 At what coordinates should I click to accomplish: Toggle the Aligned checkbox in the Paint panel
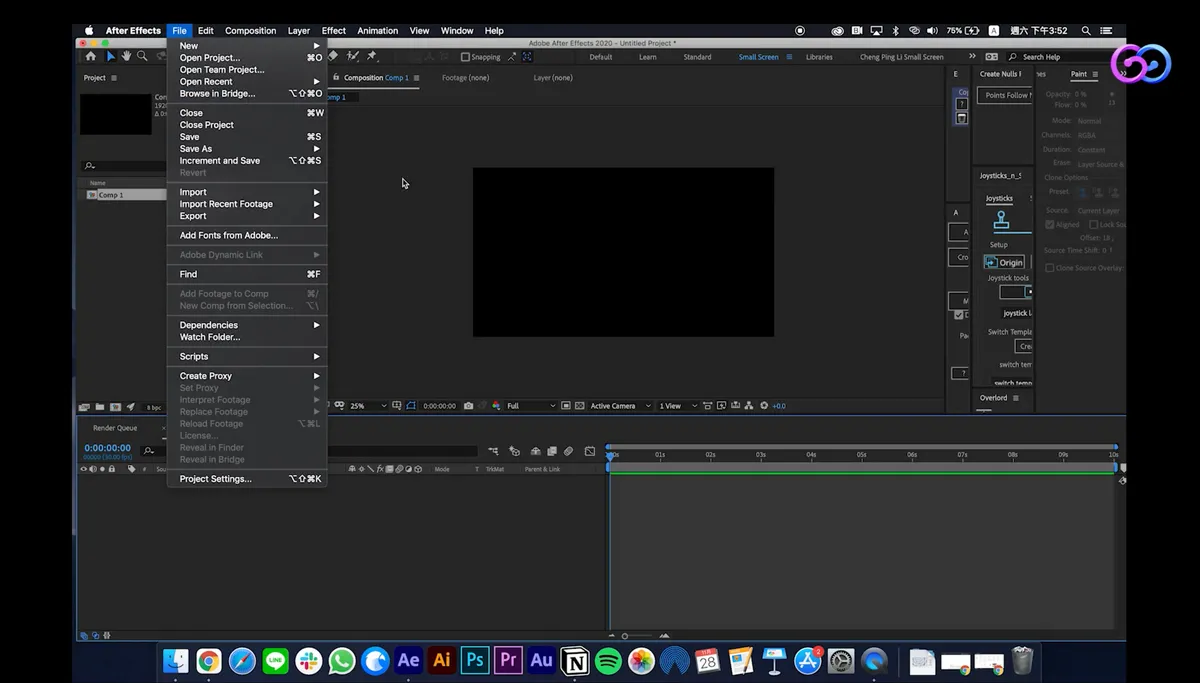pos(1049,224)
